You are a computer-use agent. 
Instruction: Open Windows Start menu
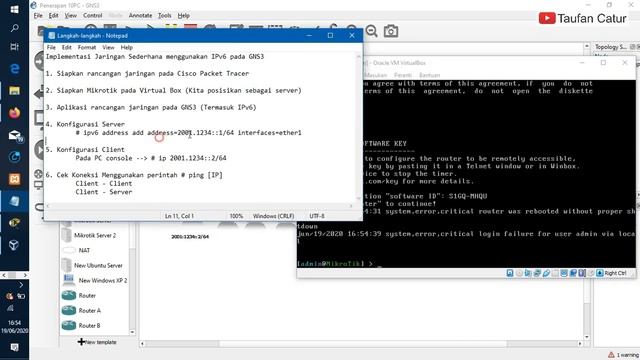pyautogui.click(x=14, y=9)
